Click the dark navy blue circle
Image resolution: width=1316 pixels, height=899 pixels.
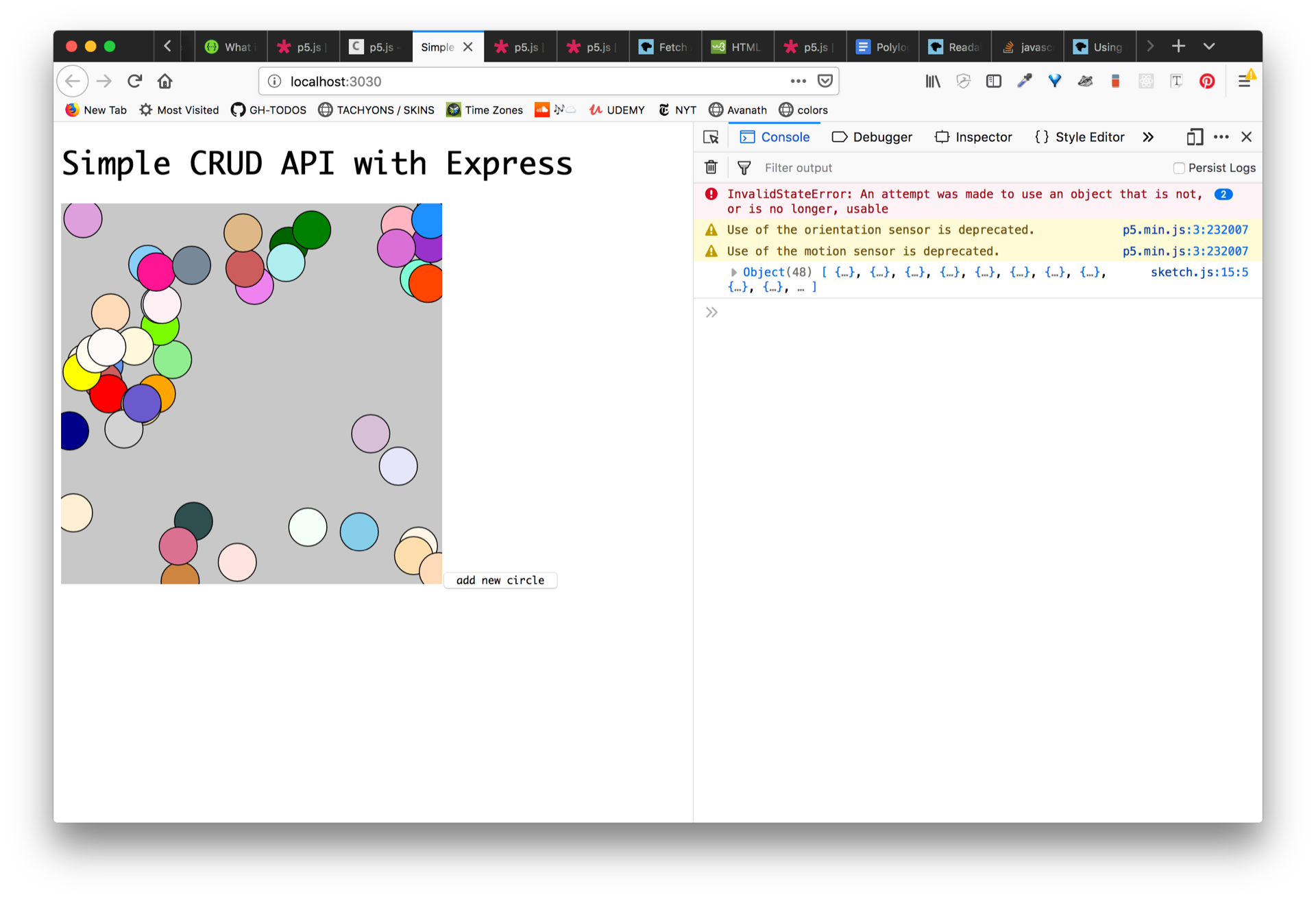pos(72,431)
